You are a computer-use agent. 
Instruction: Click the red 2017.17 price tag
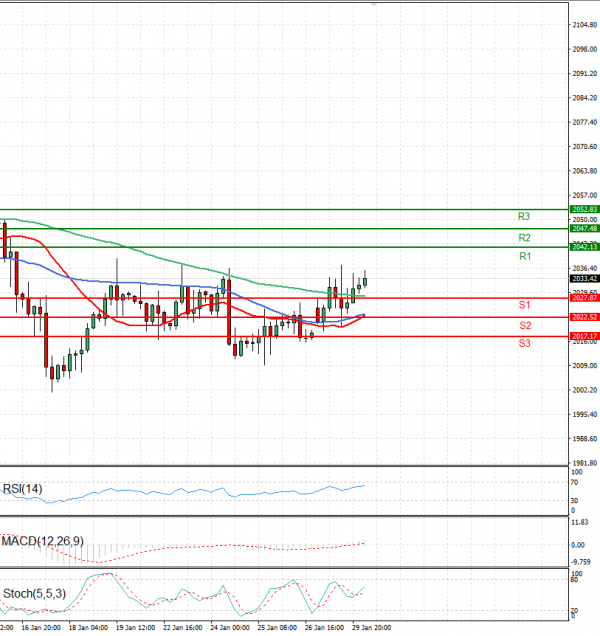[x=585, y=336]
